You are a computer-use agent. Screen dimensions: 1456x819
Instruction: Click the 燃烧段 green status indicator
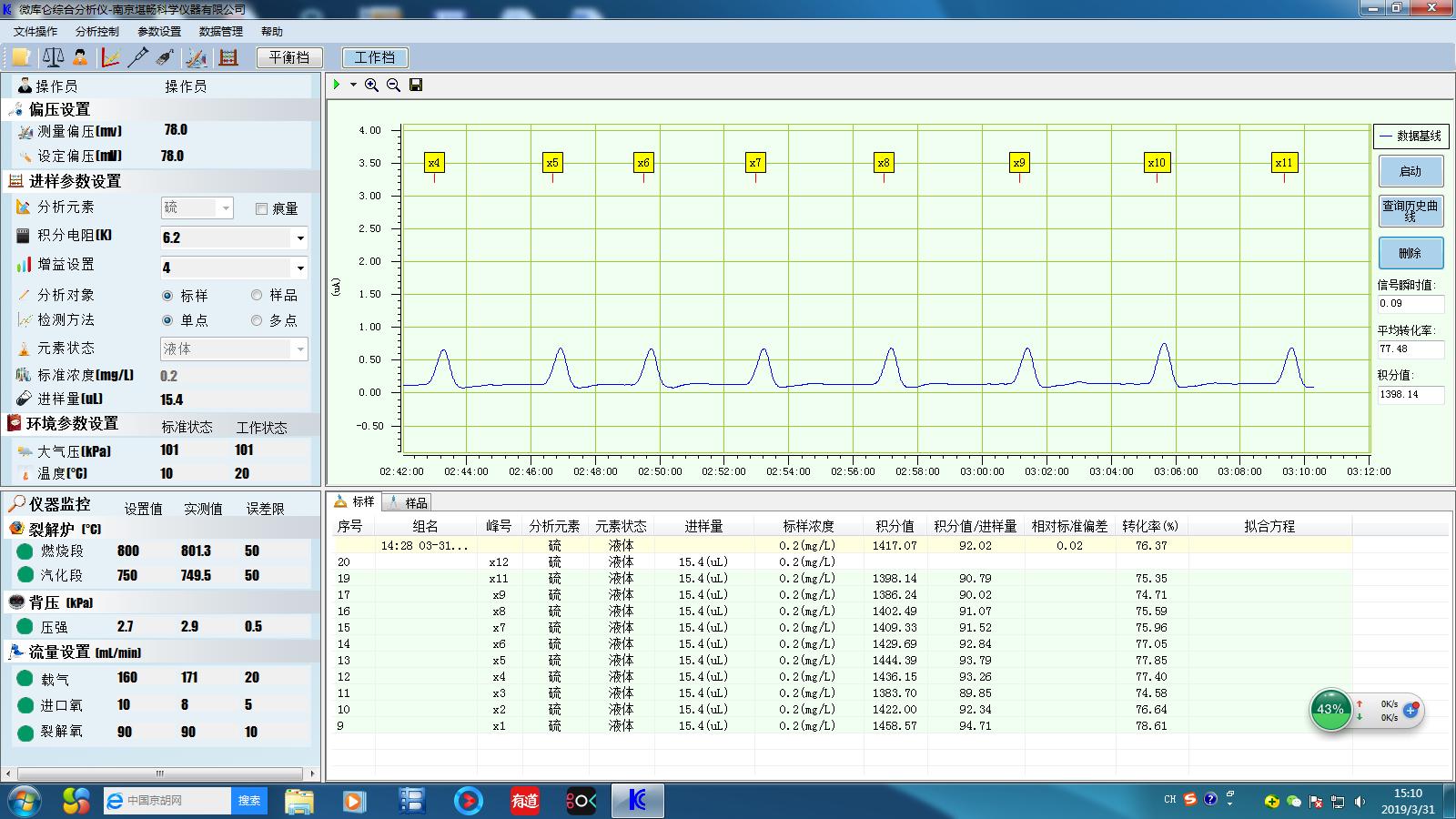pyautogui.click(x=25, y=551)
